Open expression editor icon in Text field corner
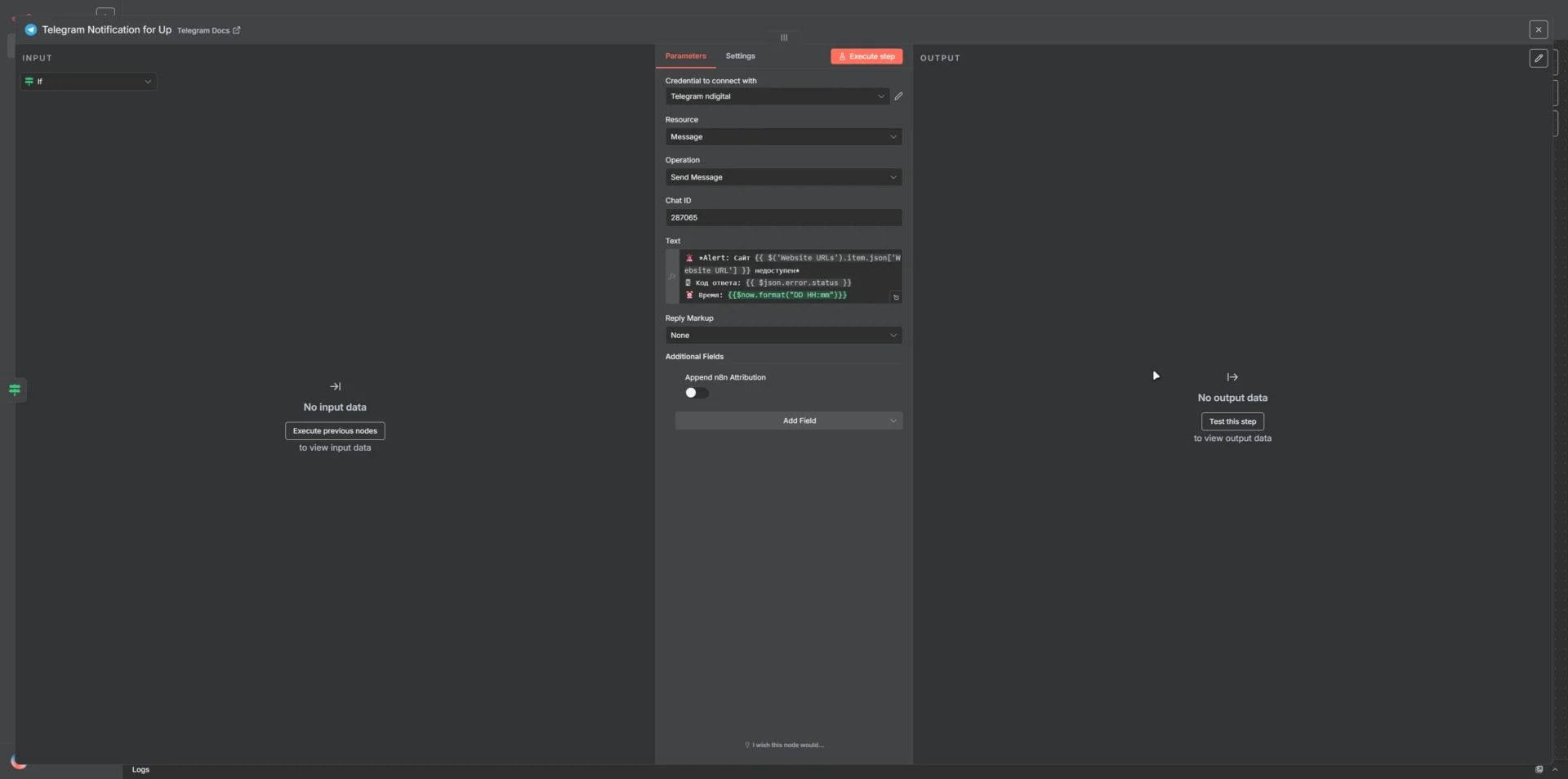The height and width of the screenshot is (779, 1568). pos(896,297)
